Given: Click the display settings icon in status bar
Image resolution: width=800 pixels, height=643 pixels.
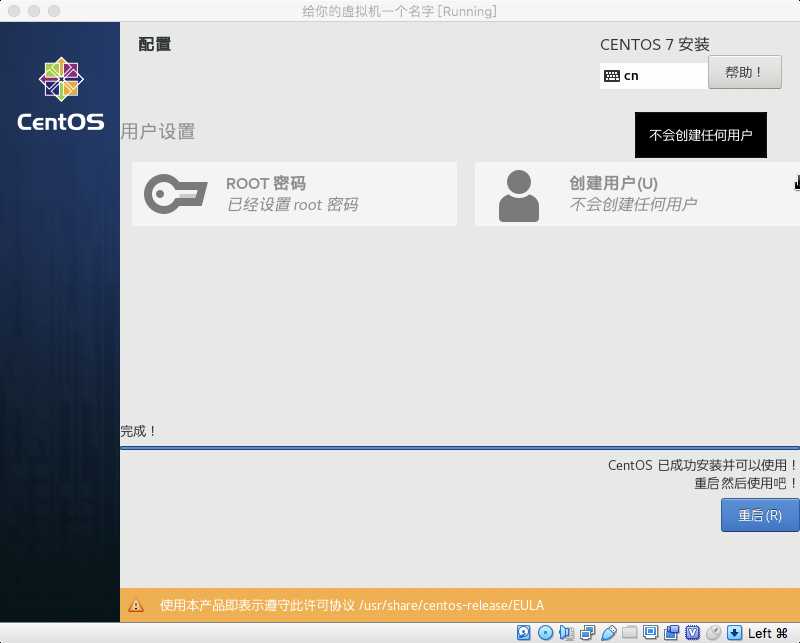Looking at the screenshot, I should pyautogui.click(x=651, y=633).
